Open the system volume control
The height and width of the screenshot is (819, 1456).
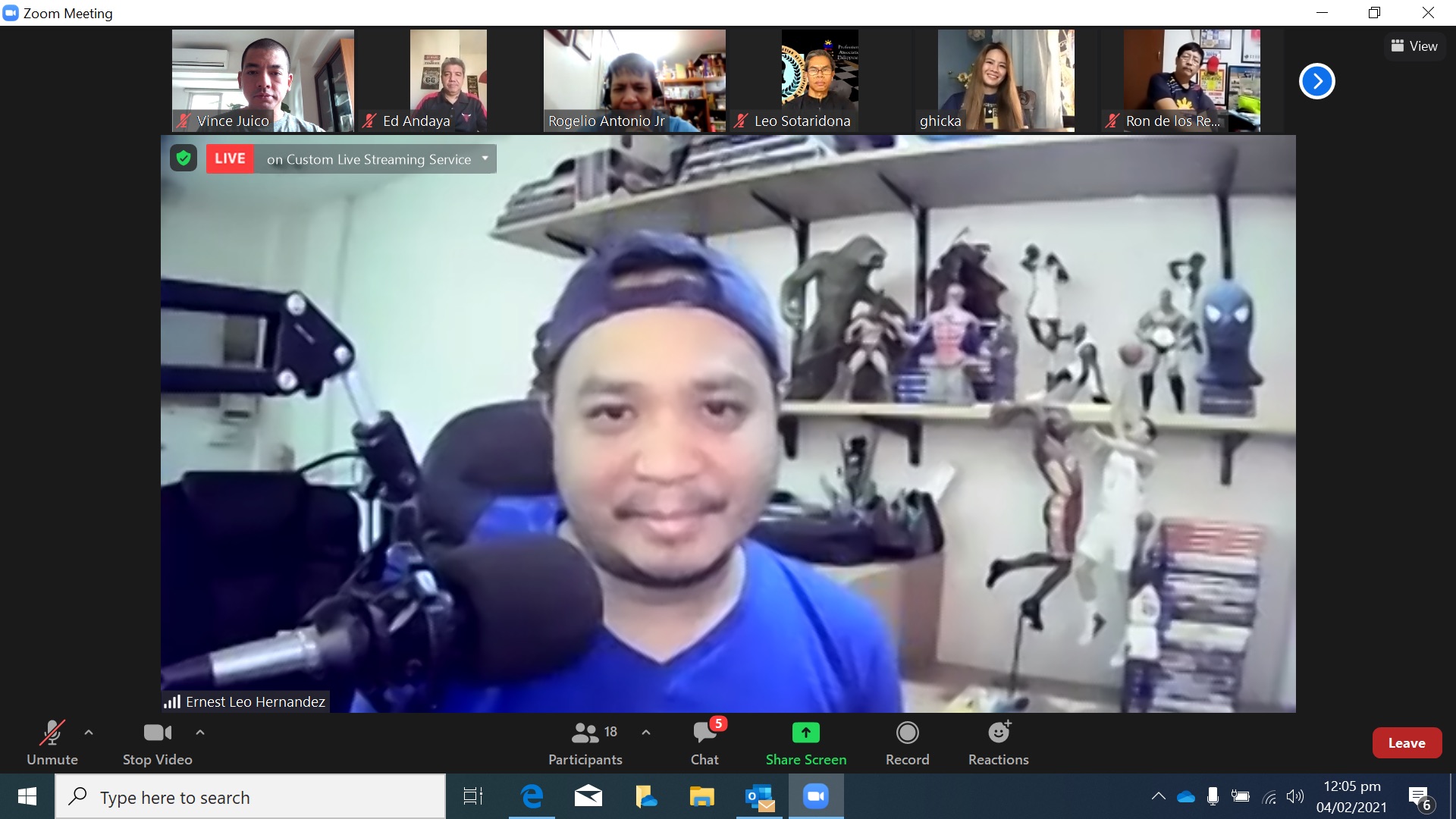pos(1294,796)
